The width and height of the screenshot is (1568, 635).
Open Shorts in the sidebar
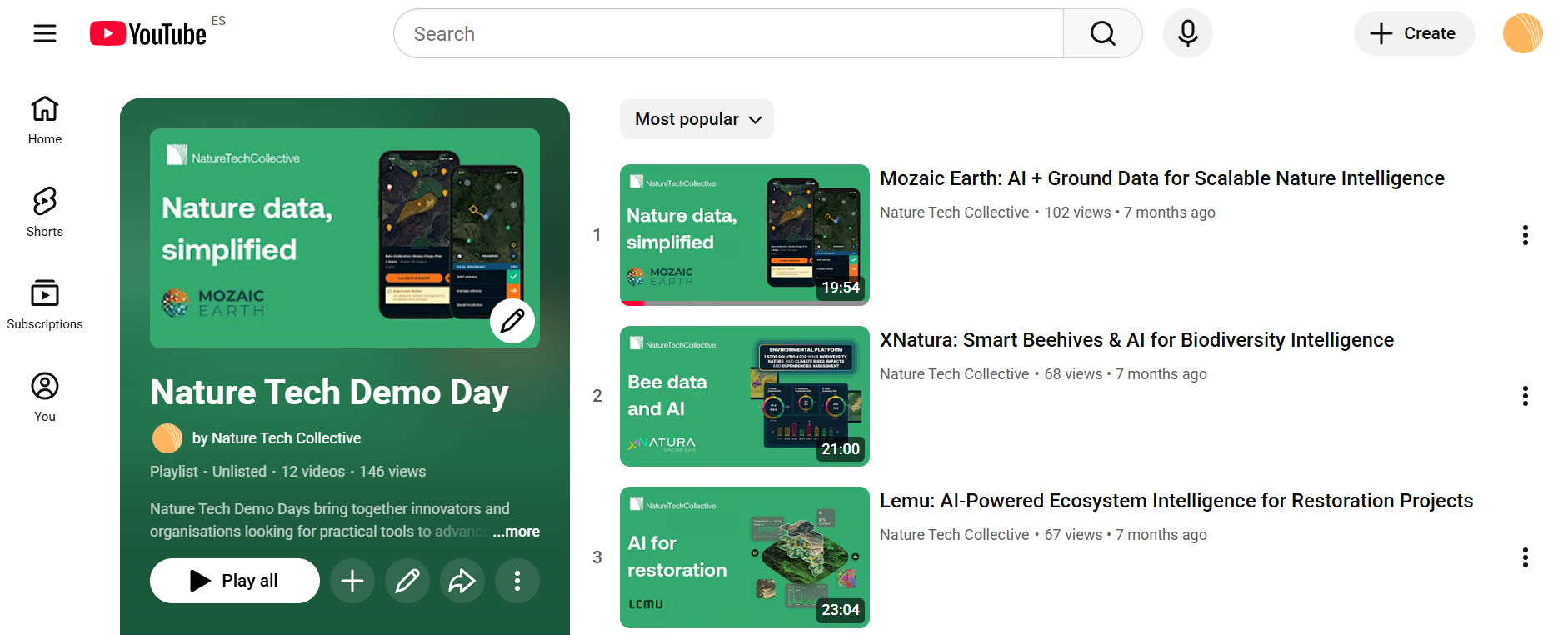[x=45, y=212]
